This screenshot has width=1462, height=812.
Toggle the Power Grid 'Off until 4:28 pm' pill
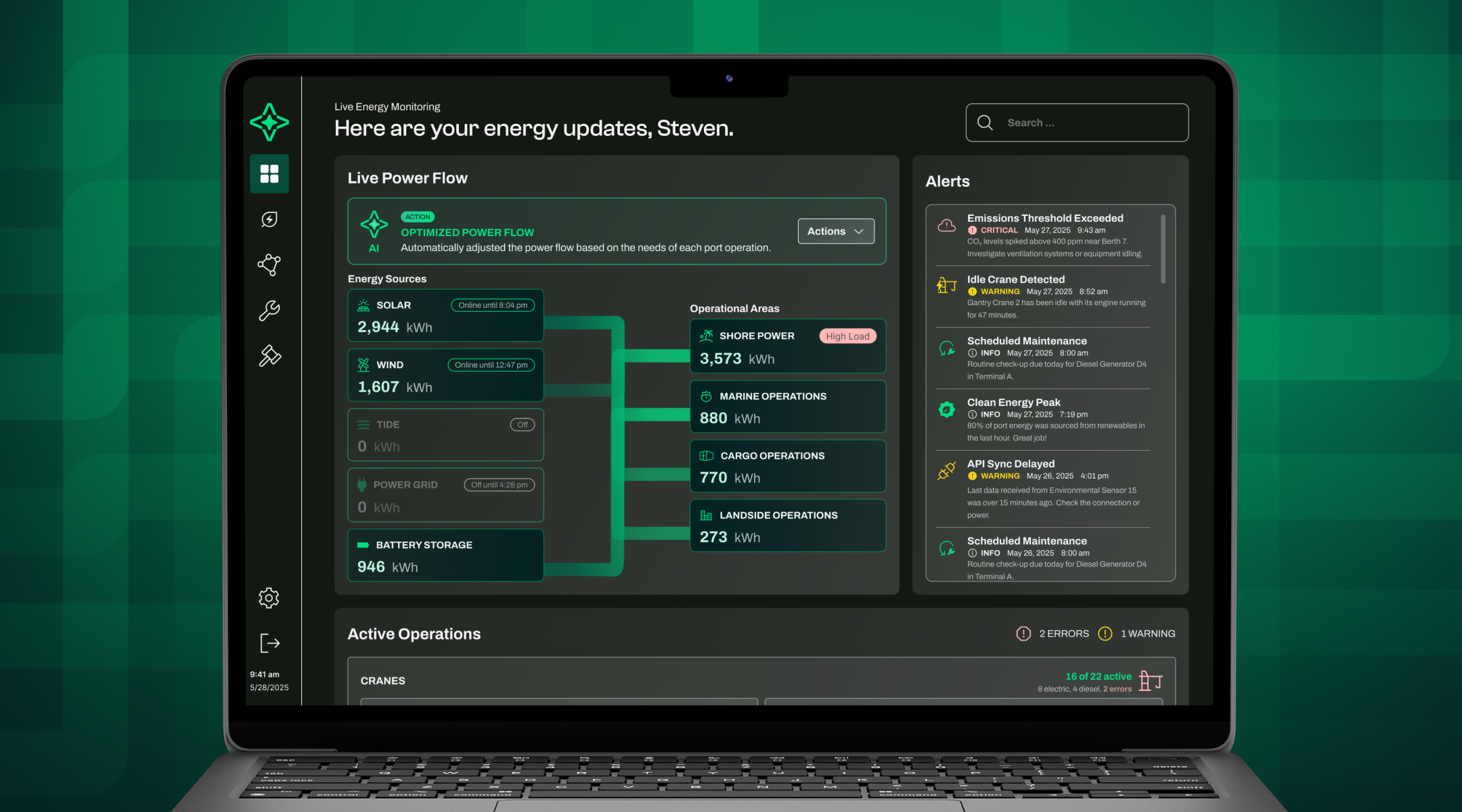click(499, 485)
